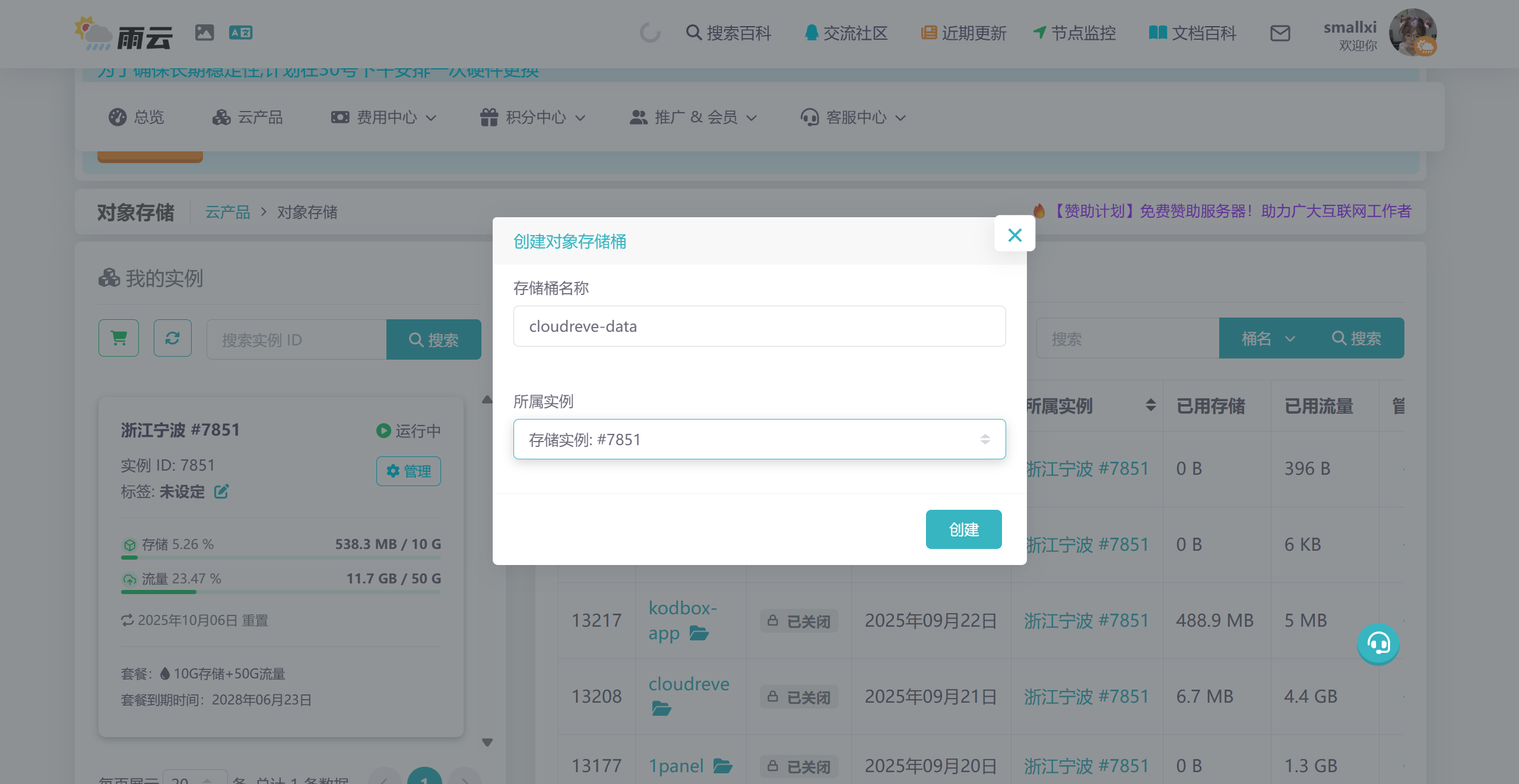Click the AZ language switch icon
The height and width of the screenshot is (784, 1519).
240,33
